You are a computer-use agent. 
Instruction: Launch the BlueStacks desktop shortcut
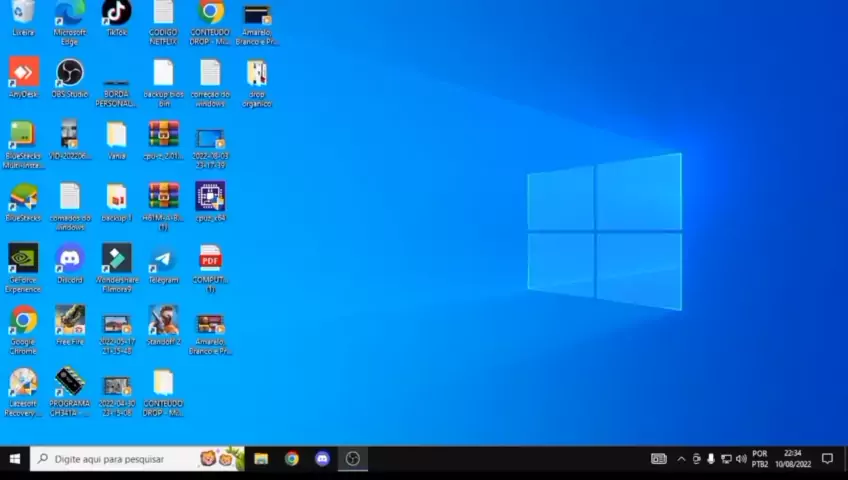[23, 202]
